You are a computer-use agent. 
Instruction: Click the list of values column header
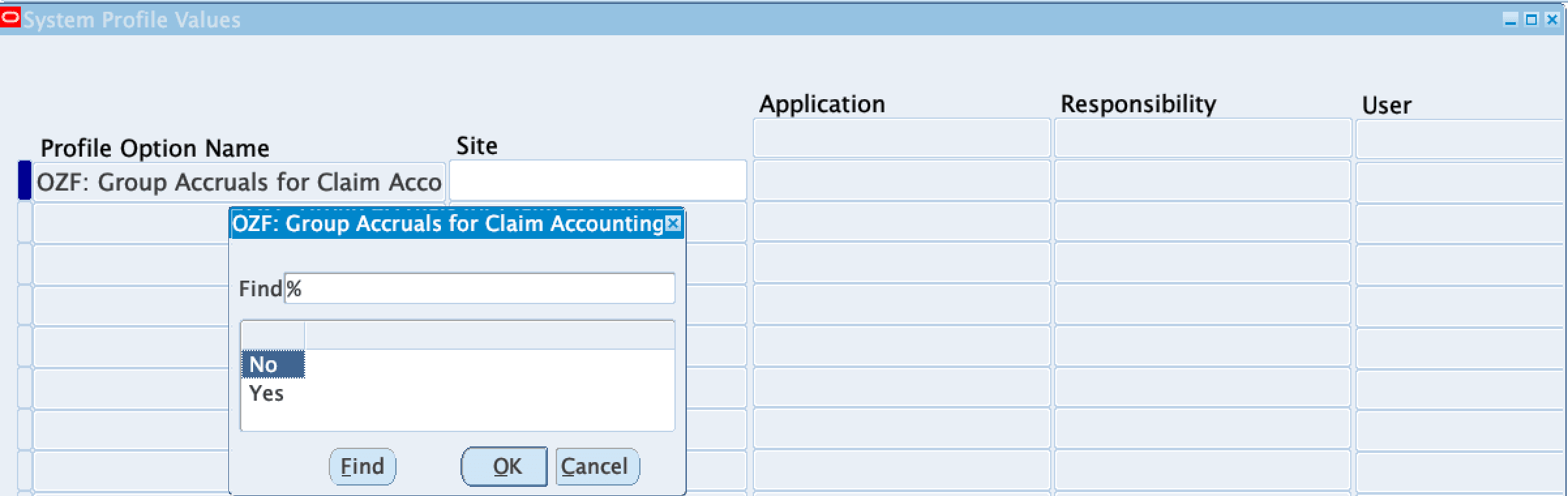coord(489,335)
